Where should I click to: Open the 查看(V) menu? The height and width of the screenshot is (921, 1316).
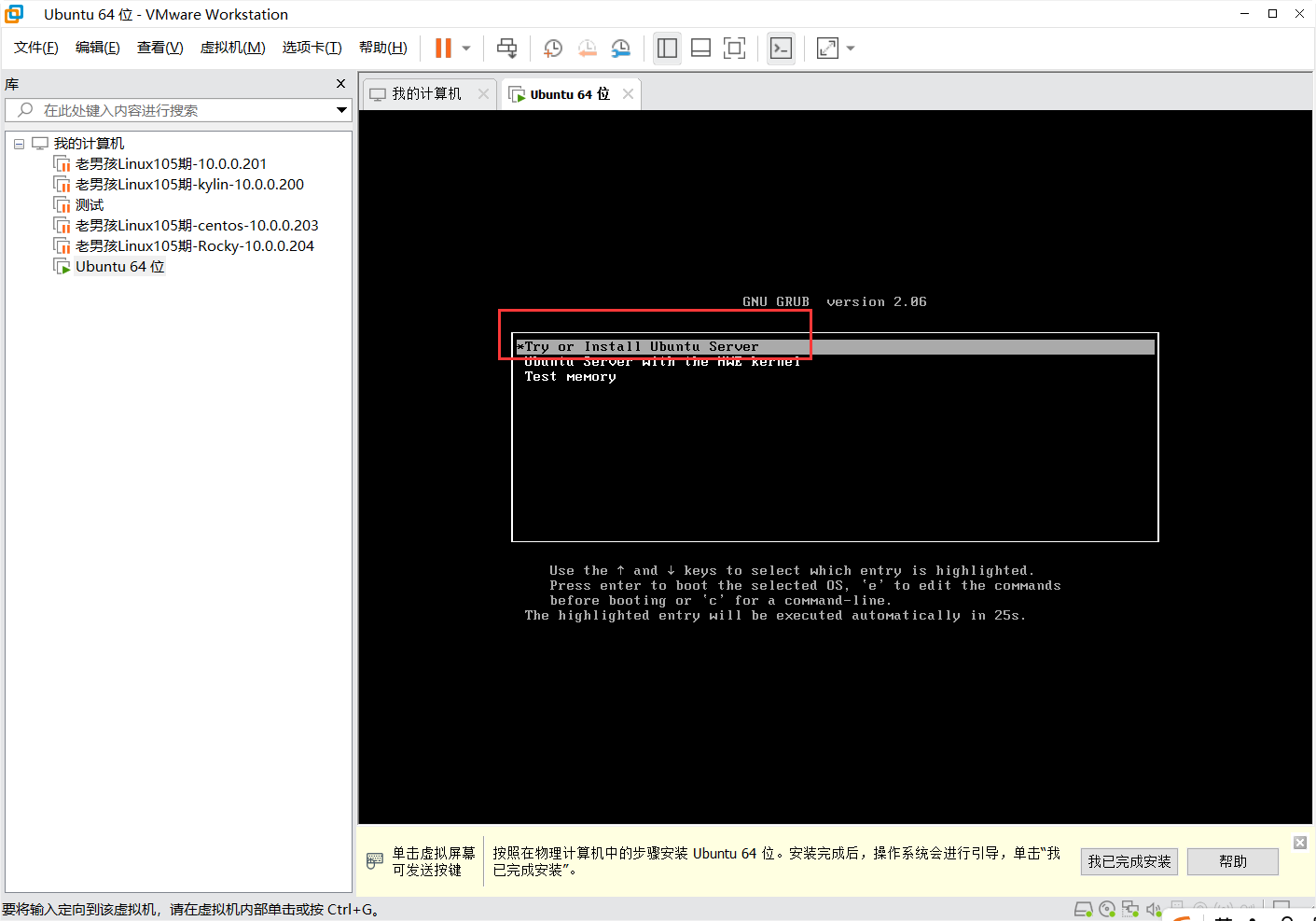pos(160,48)
